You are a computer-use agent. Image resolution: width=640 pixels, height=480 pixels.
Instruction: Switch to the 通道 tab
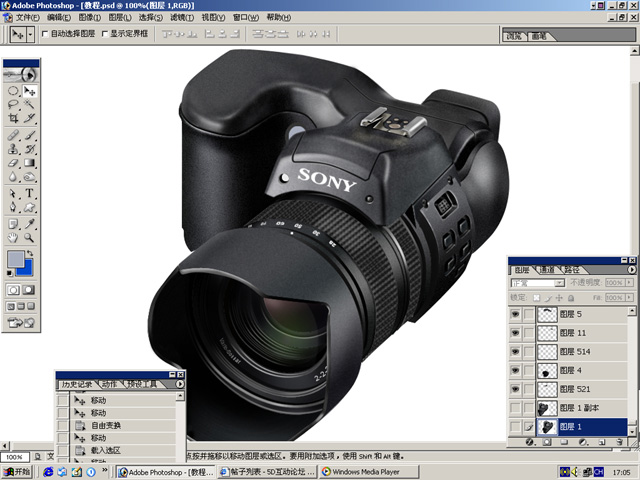tap(547, 270)
